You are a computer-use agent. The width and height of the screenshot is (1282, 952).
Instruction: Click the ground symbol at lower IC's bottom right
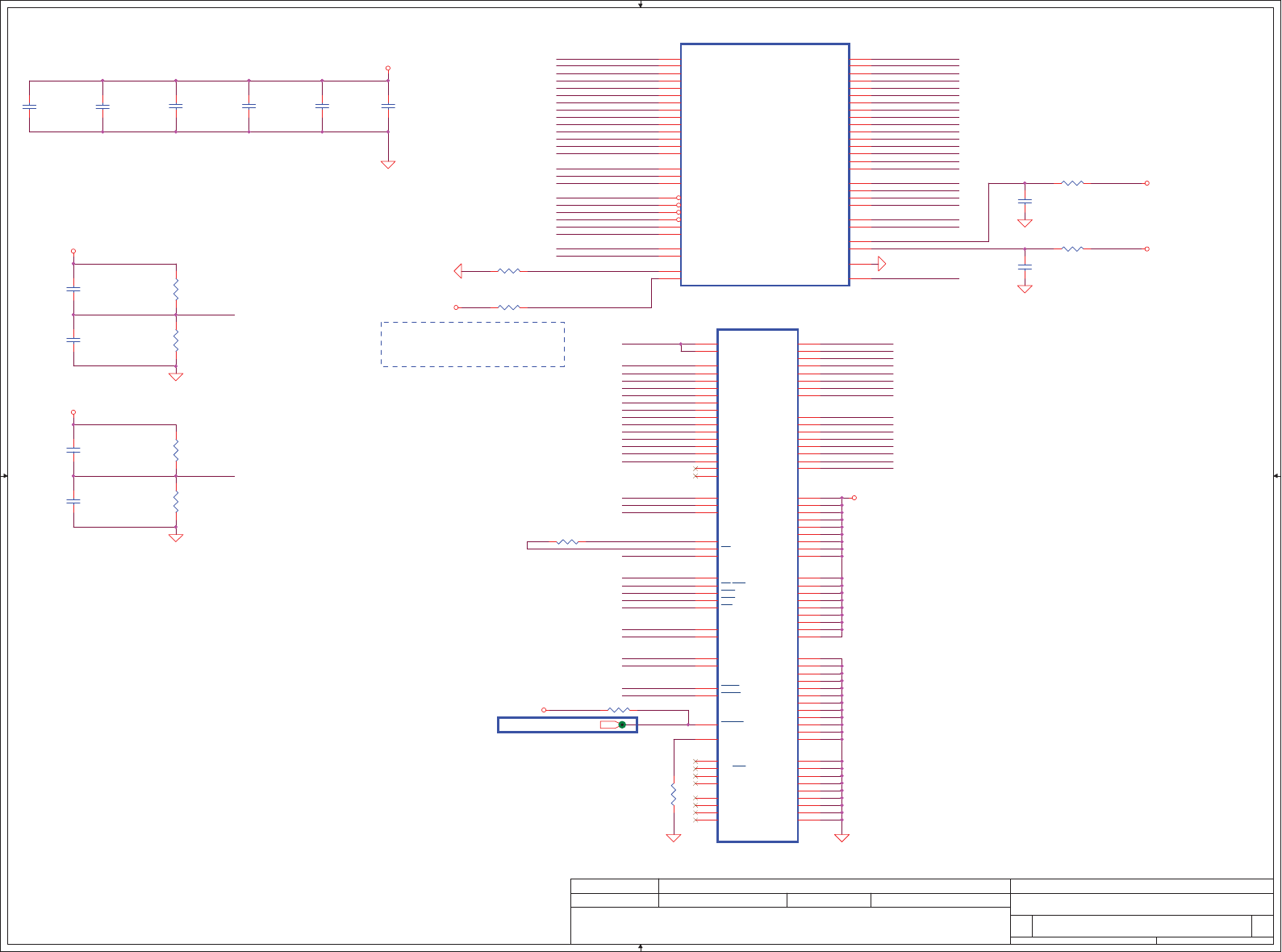point(841,838)
